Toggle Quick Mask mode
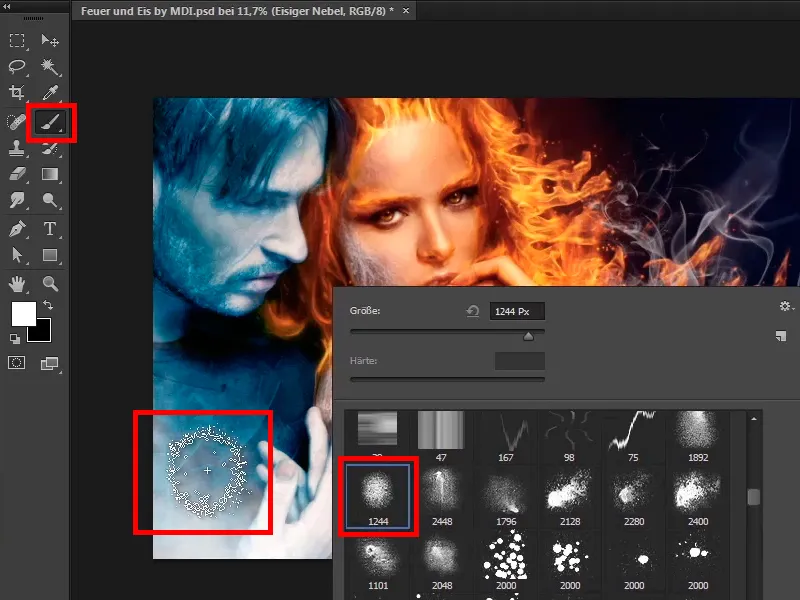 (16, 363)
